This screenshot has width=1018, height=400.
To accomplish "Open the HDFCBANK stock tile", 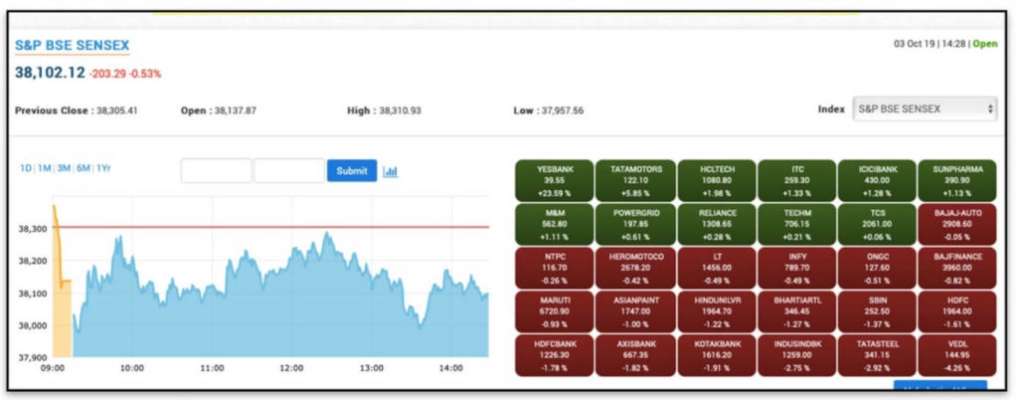I will pos(555,355).
